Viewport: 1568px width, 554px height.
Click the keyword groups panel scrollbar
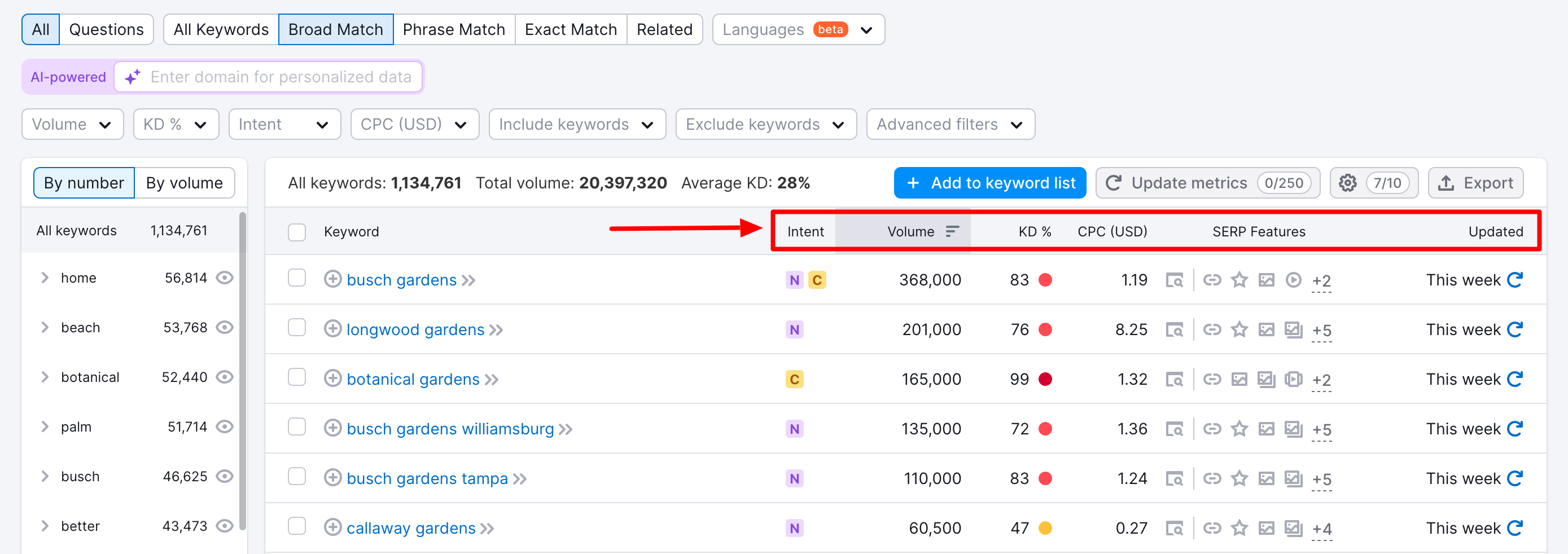[243, 371]
